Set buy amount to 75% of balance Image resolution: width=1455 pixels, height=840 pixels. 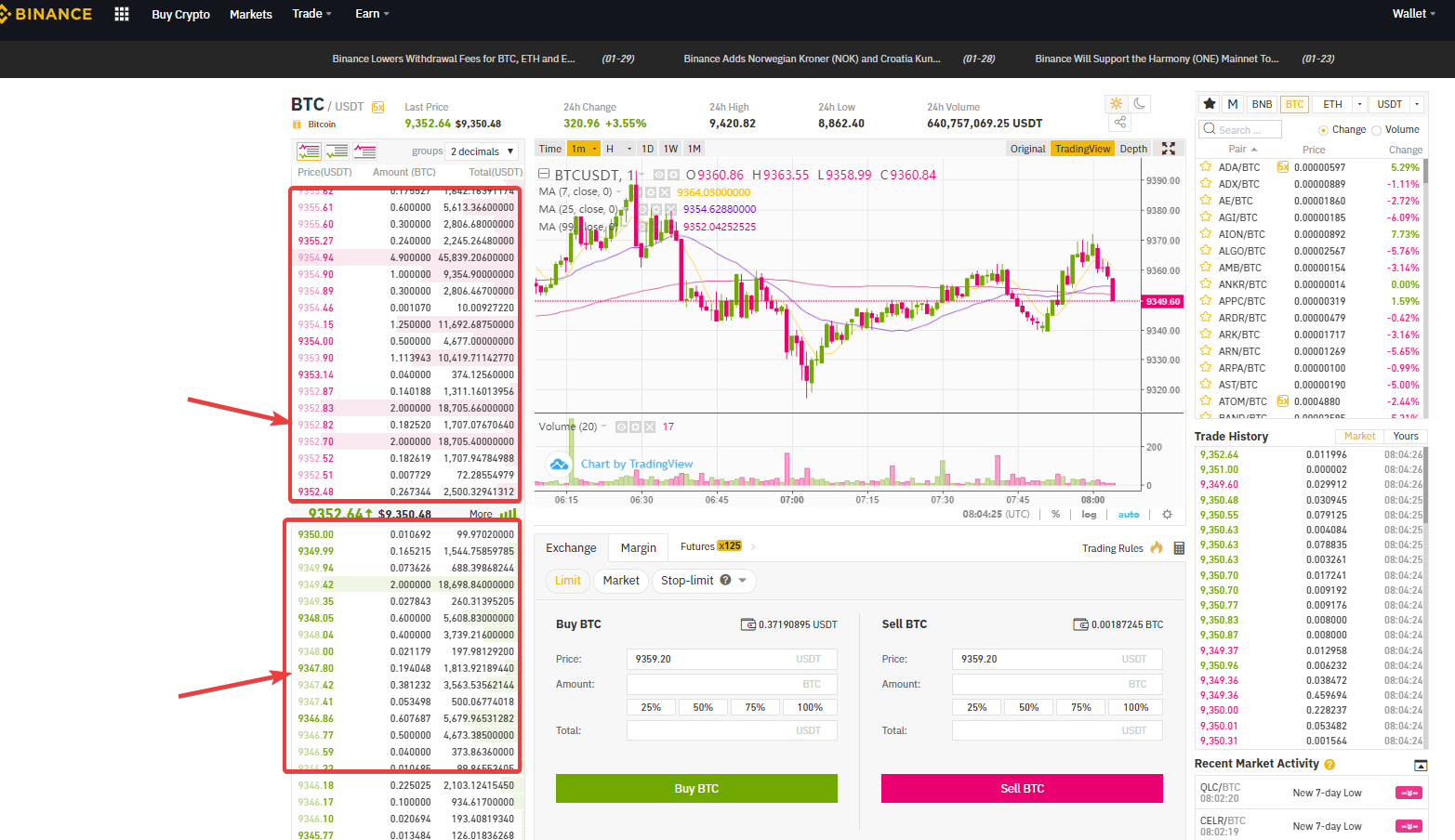click(x=755, y=706)
